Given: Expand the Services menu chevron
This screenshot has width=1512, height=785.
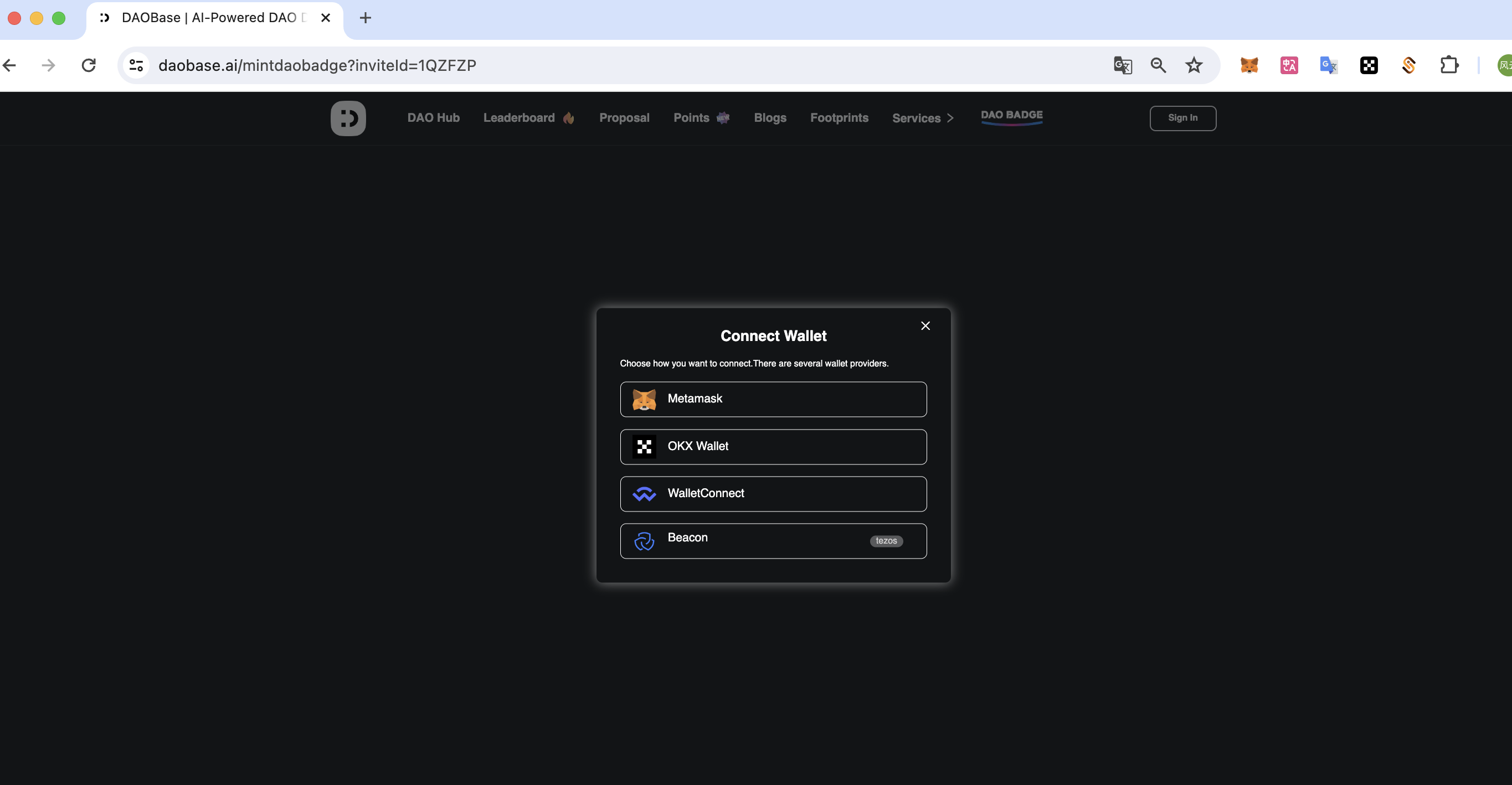Looking at the screenshot, I should click(x=950, y=118).
